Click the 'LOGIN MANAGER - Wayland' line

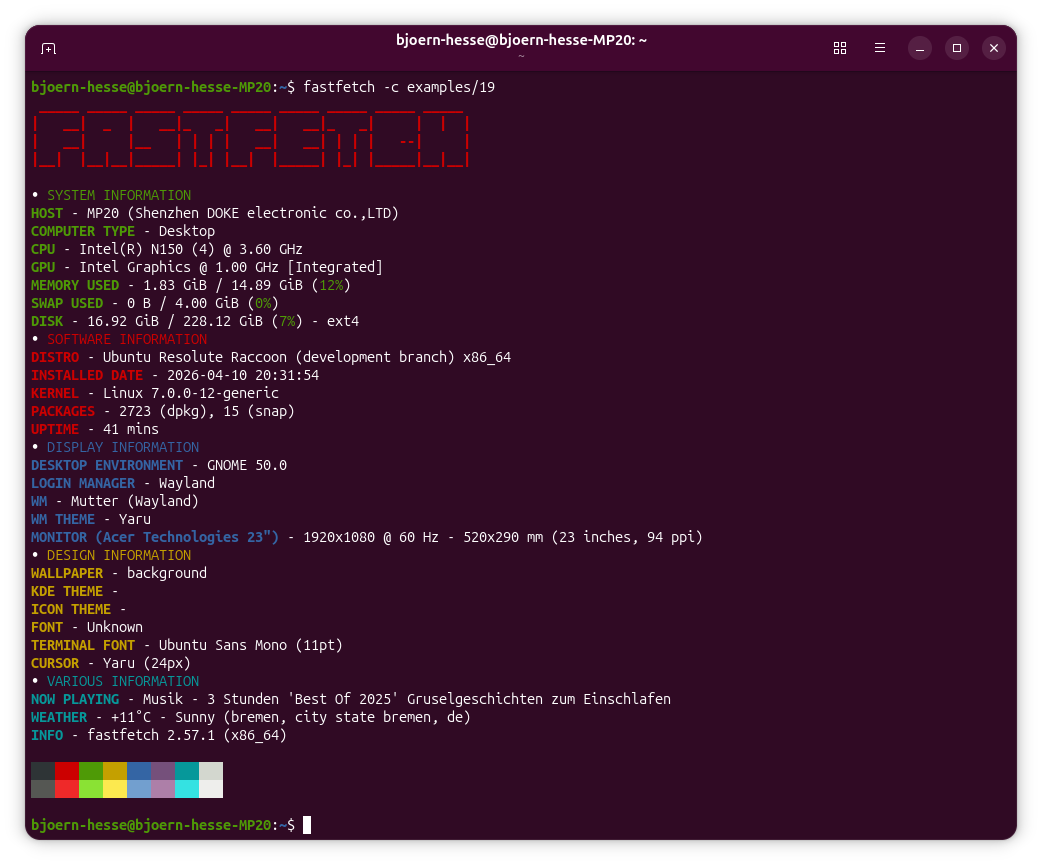(123, 483)
